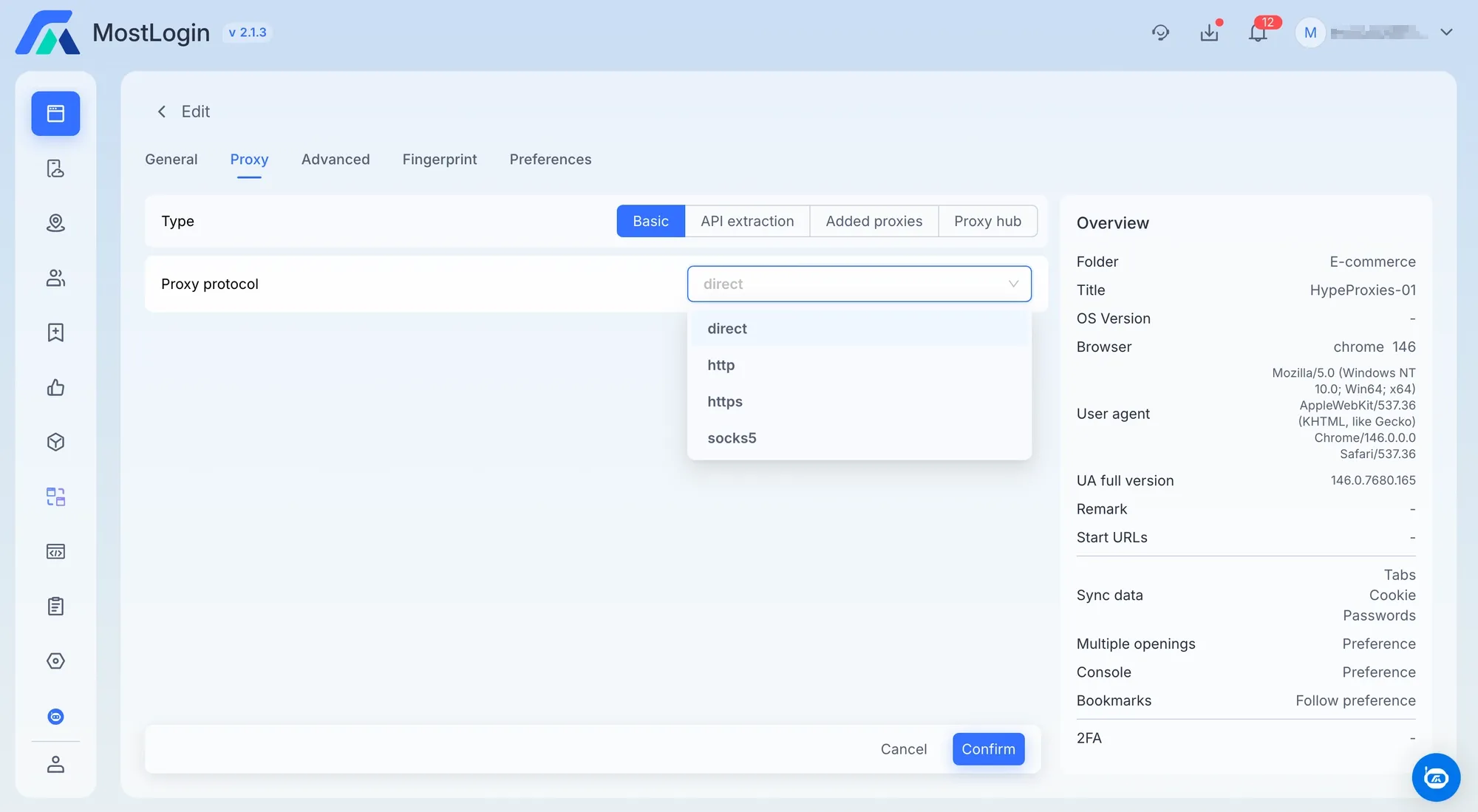Switch proxy type to API extraction
This screenshot has height=812, width=1478.
[747, 221]
